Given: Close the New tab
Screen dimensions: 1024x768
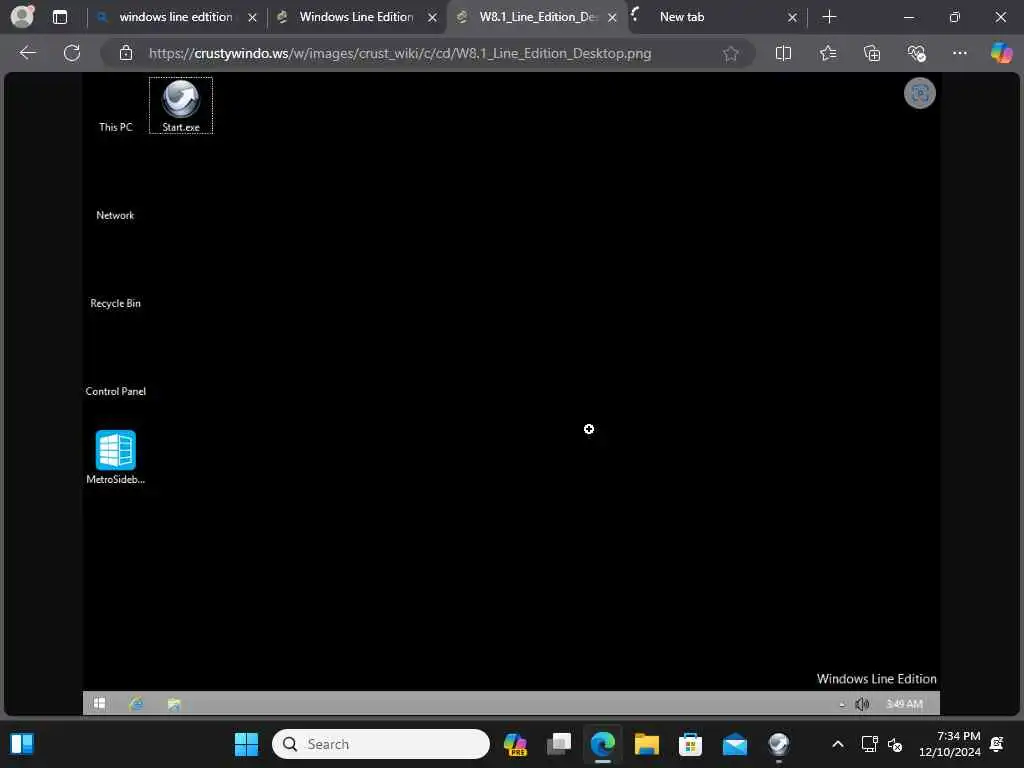Looking at the screenshot, I should [x=792, y=18].
